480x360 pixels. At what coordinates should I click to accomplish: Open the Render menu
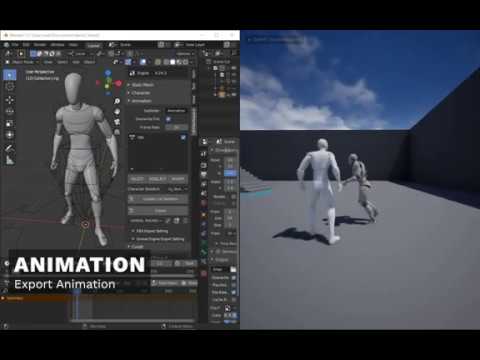point(40,45)
